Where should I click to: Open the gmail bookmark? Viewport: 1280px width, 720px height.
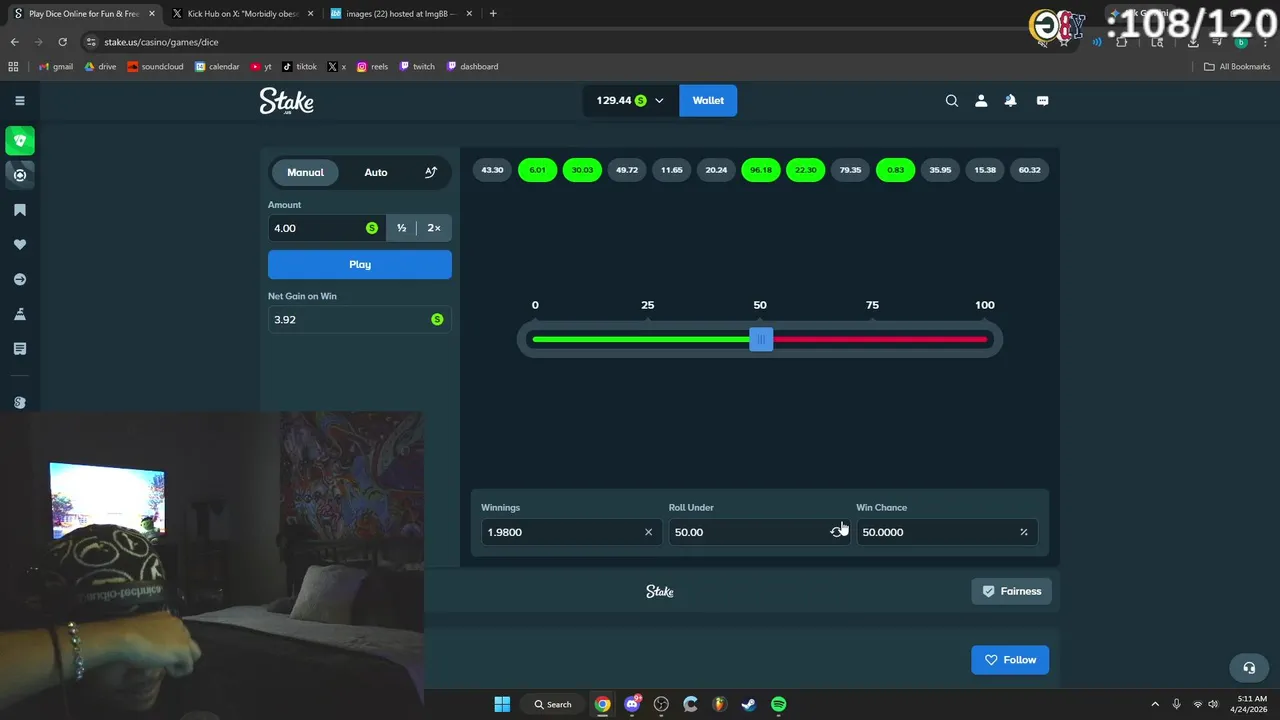(x=55, y=66)
